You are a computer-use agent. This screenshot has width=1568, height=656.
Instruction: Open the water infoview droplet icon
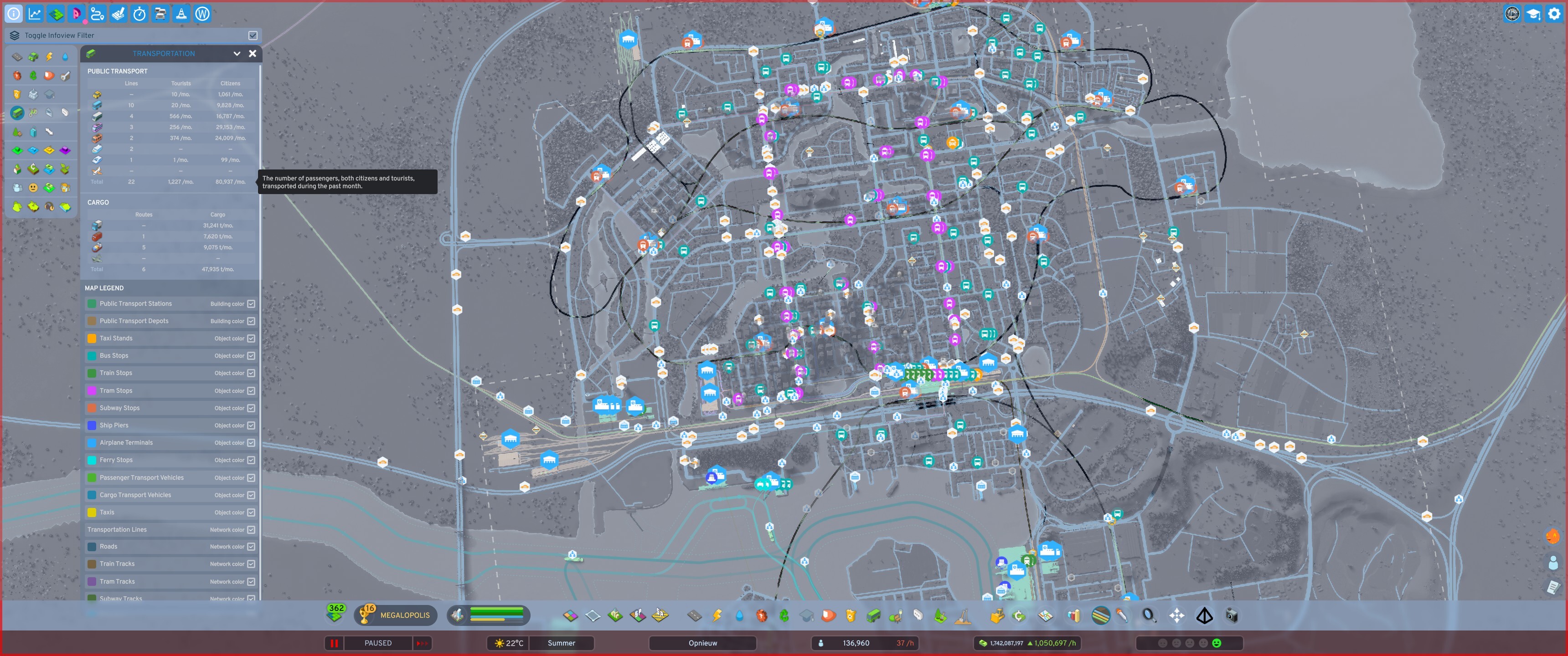tap(65, 57)
